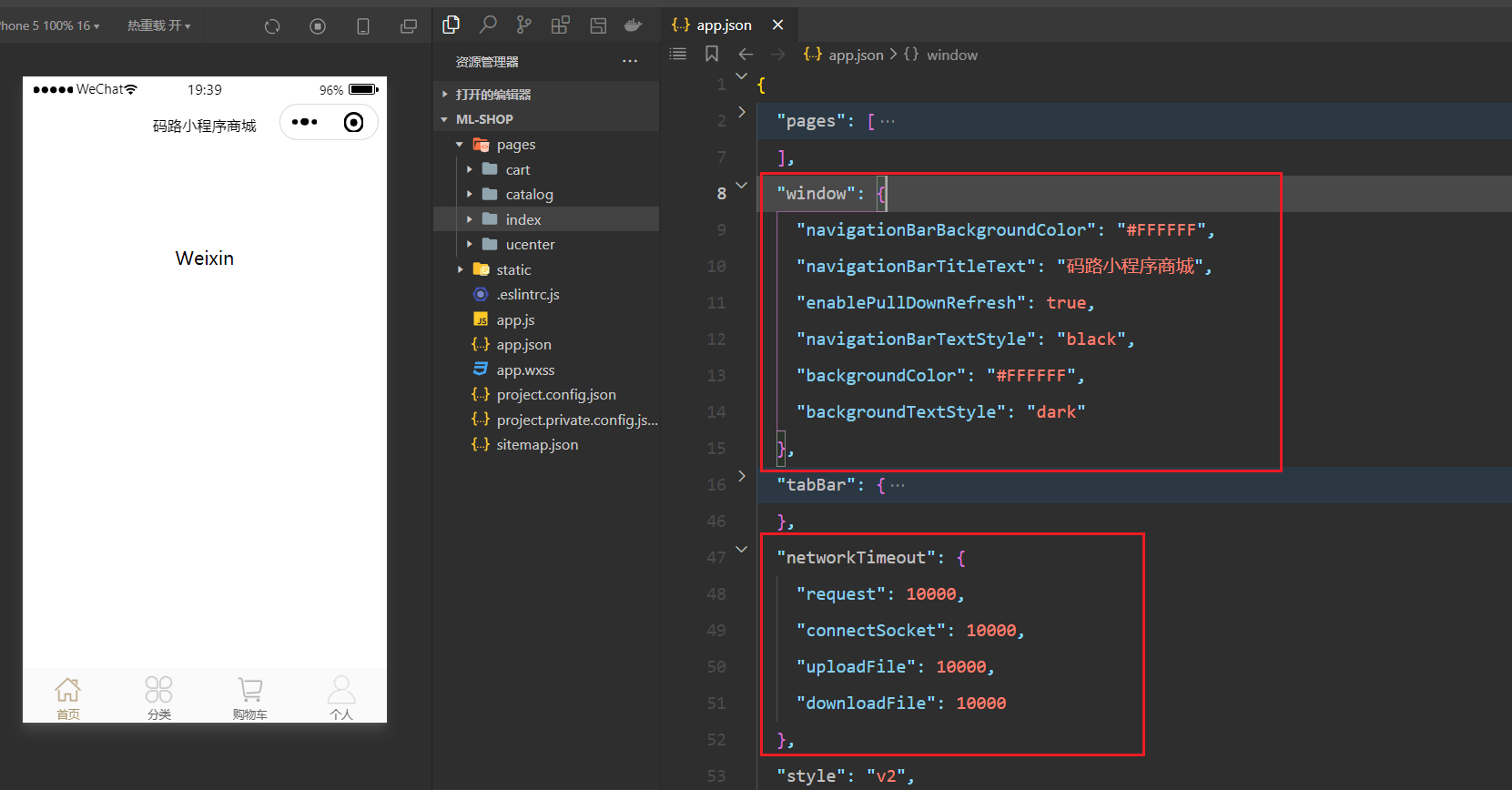Viewport: 1512px width, 790px height.
Task: Click the simulator stop/record circle icon
Action: point(318,26)
